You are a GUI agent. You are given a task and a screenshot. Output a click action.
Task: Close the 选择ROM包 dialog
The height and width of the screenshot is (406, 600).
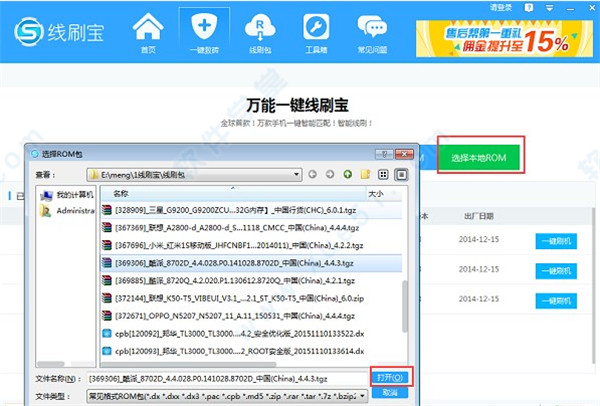point(404,154)
